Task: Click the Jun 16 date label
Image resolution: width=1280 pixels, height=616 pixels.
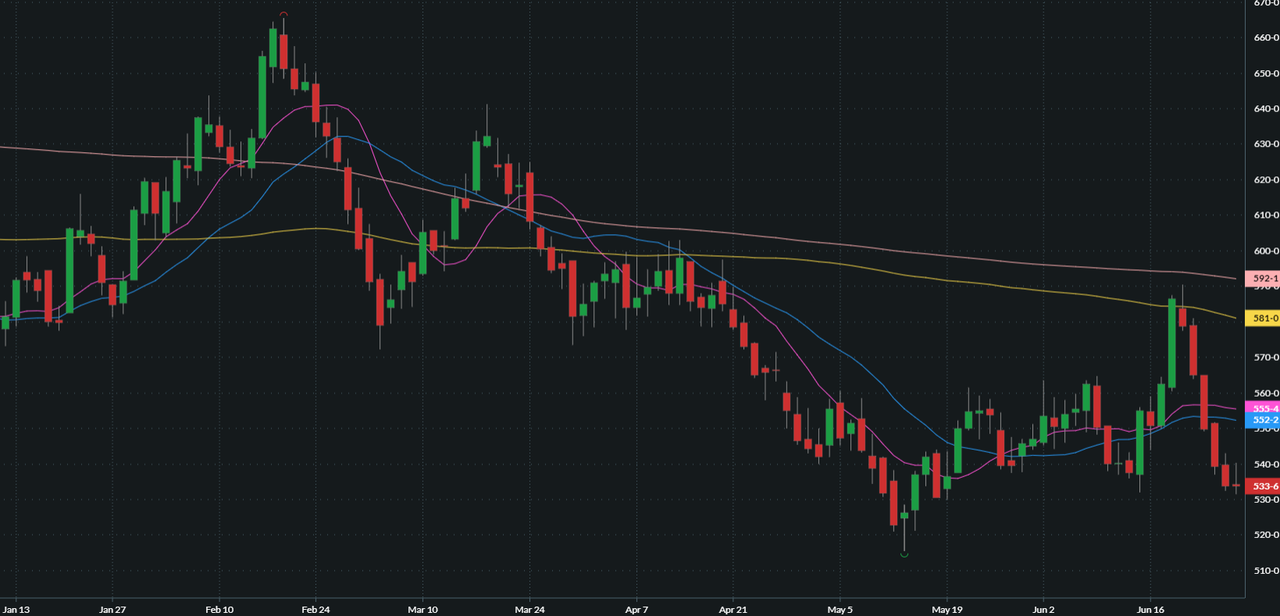Action: tap(1152, 609)
